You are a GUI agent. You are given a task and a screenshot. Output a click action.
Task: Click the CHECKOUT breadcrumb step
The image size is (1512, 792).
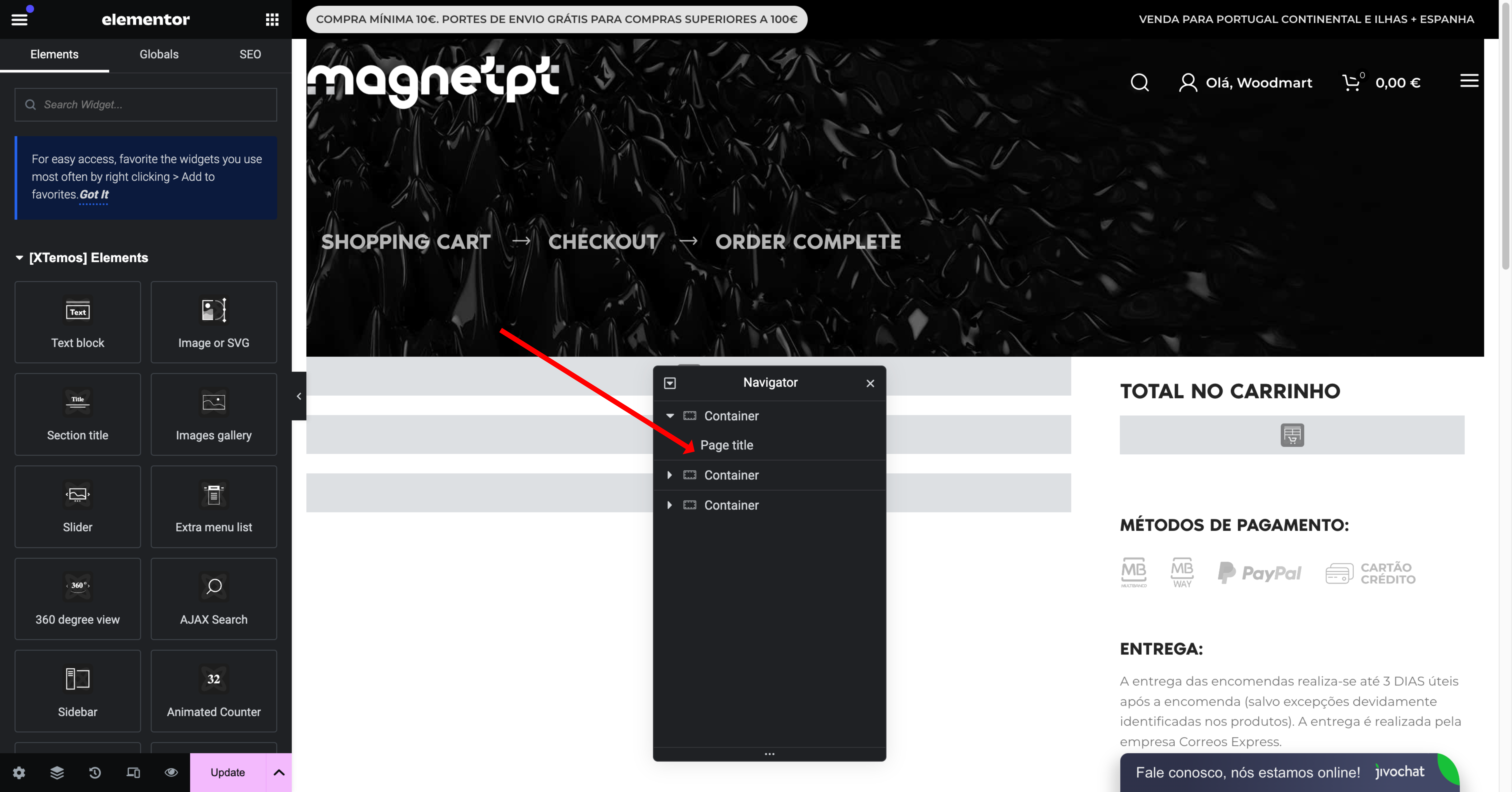coord(603,242)
